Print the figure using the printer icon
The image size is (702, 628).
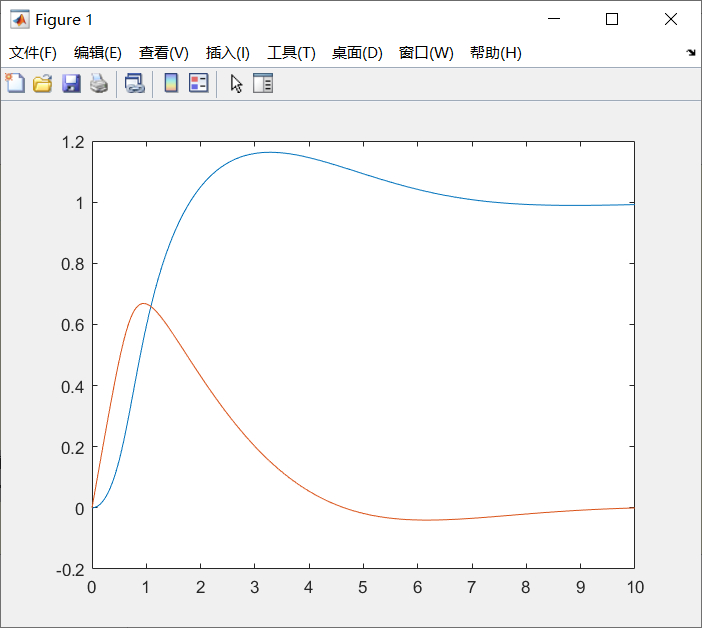click(x=99, y=83)
